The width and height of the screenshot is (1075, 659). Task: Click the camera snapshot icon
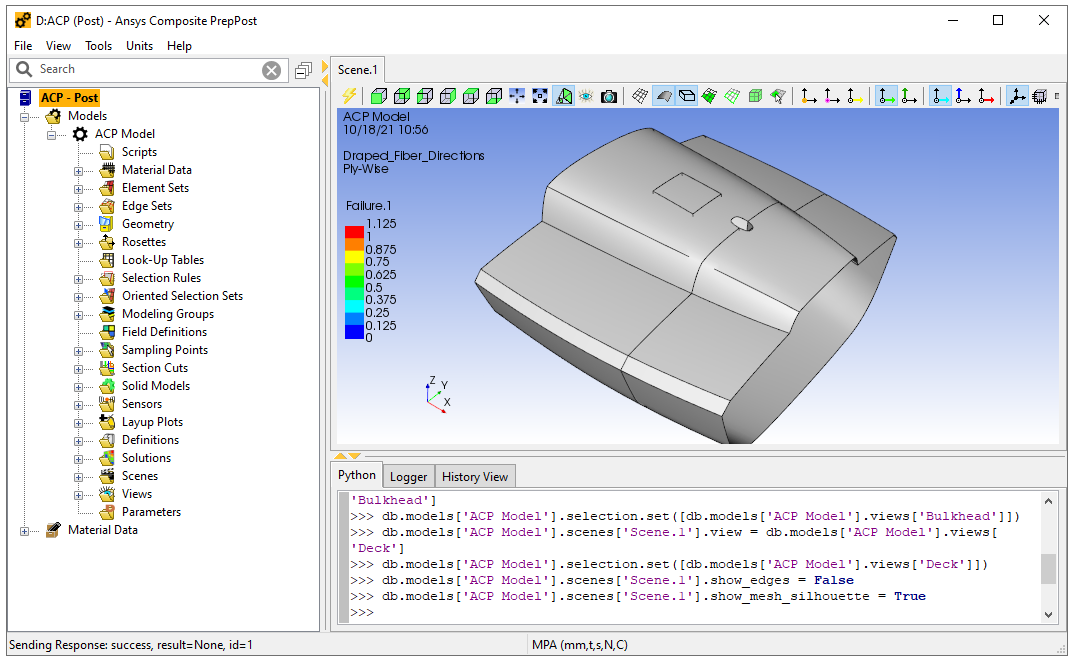tap(609, 96)
